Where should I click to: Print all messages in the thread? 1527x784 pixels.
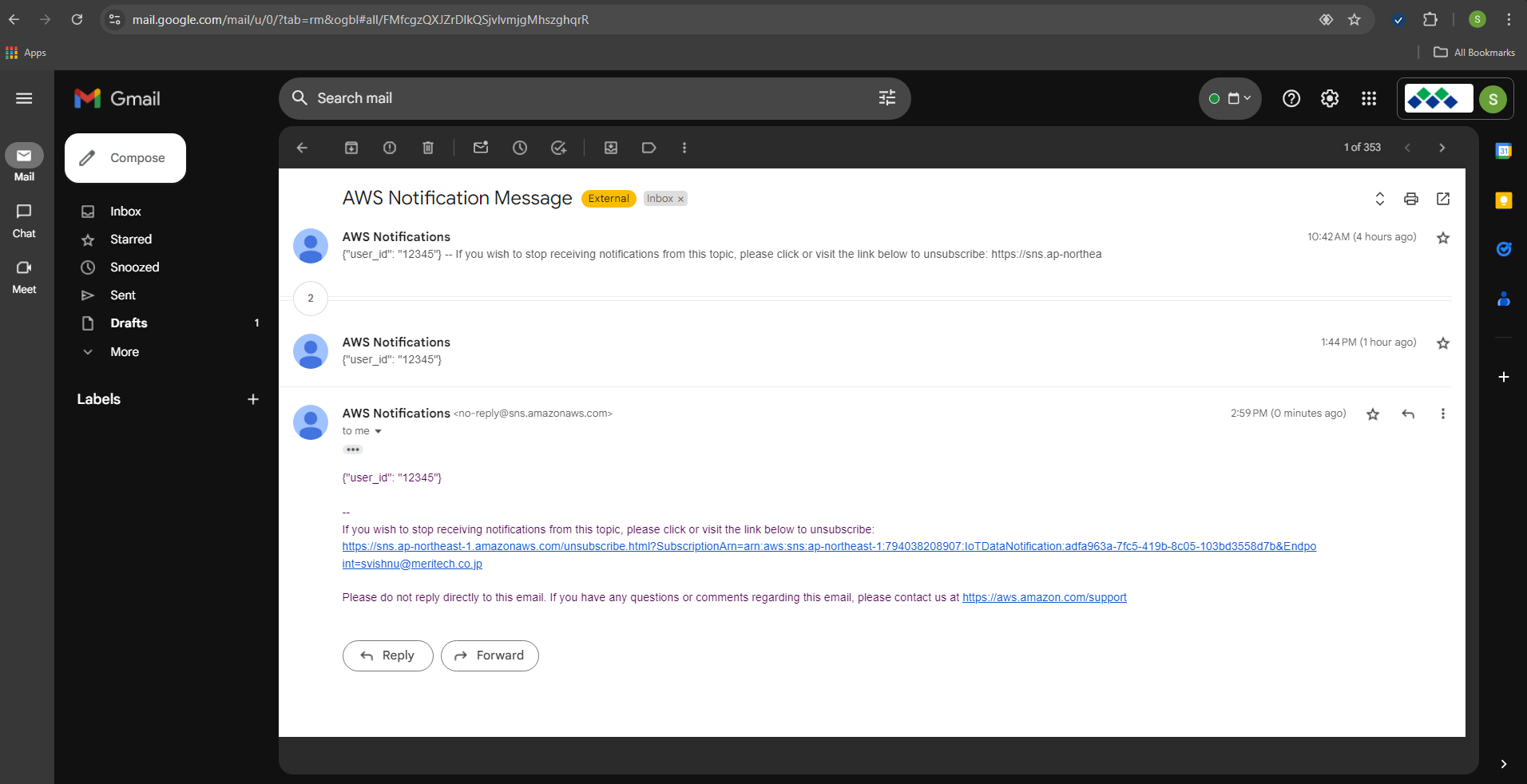click(1411, 199)
